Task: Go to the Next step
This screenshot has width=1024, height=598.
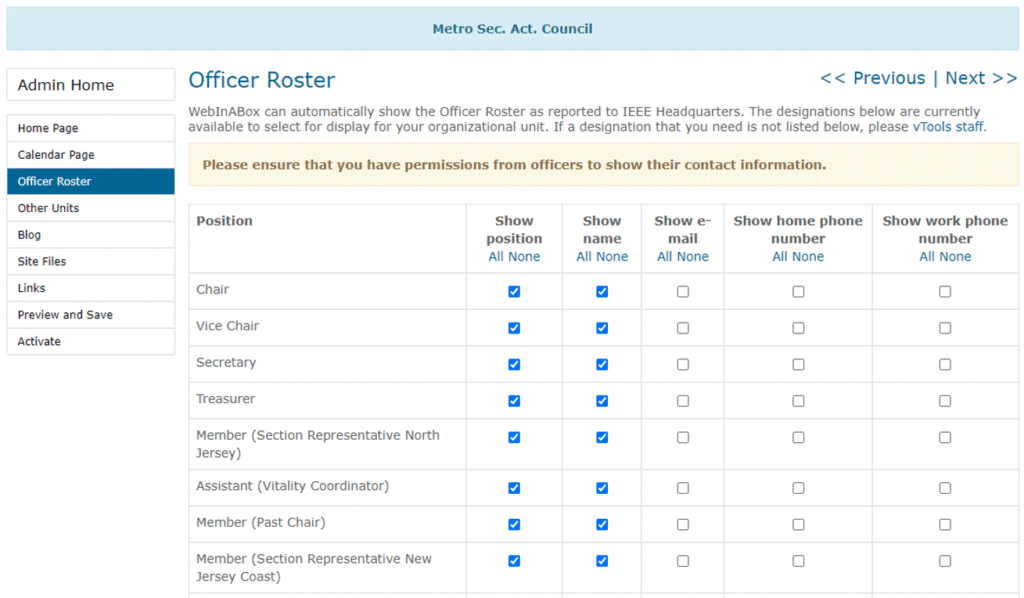Action: (981, 78)
